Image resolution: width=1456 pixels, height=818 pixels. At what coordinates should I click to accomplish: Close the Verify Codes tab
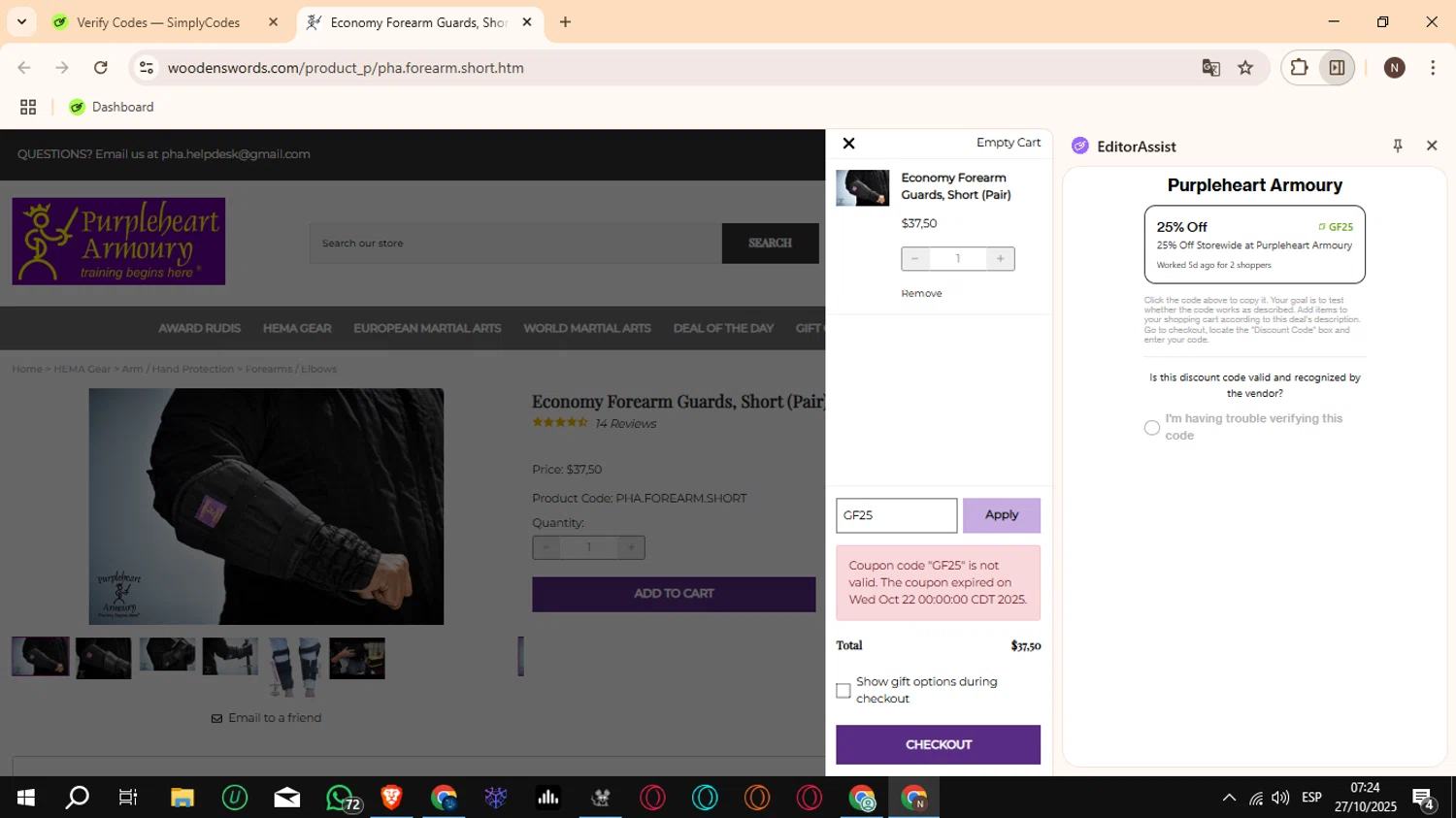tap(273, 22)
